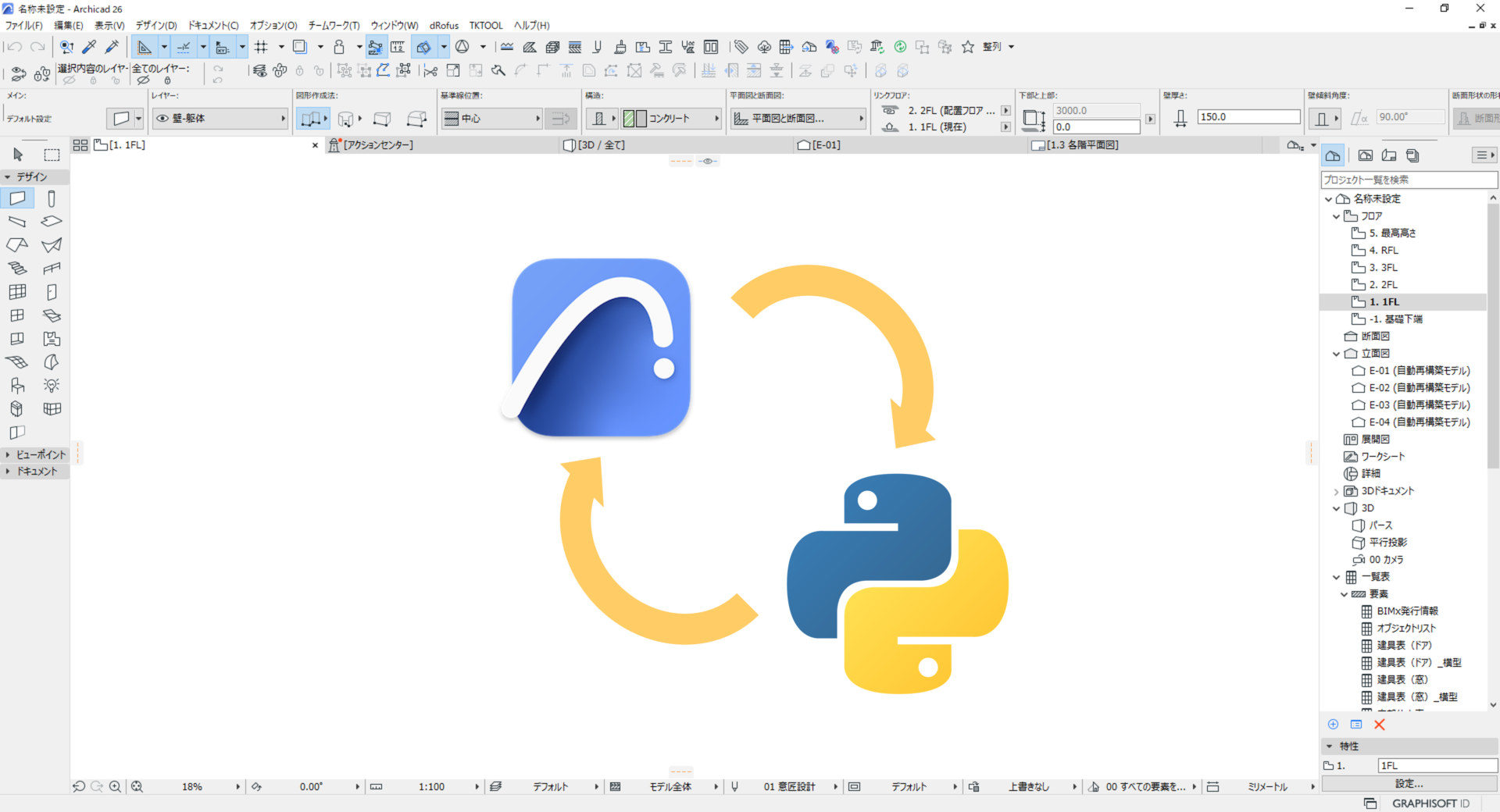Select the Roof tool
This screenshot has width=1500, height=812.
click(x=17, y=244)
